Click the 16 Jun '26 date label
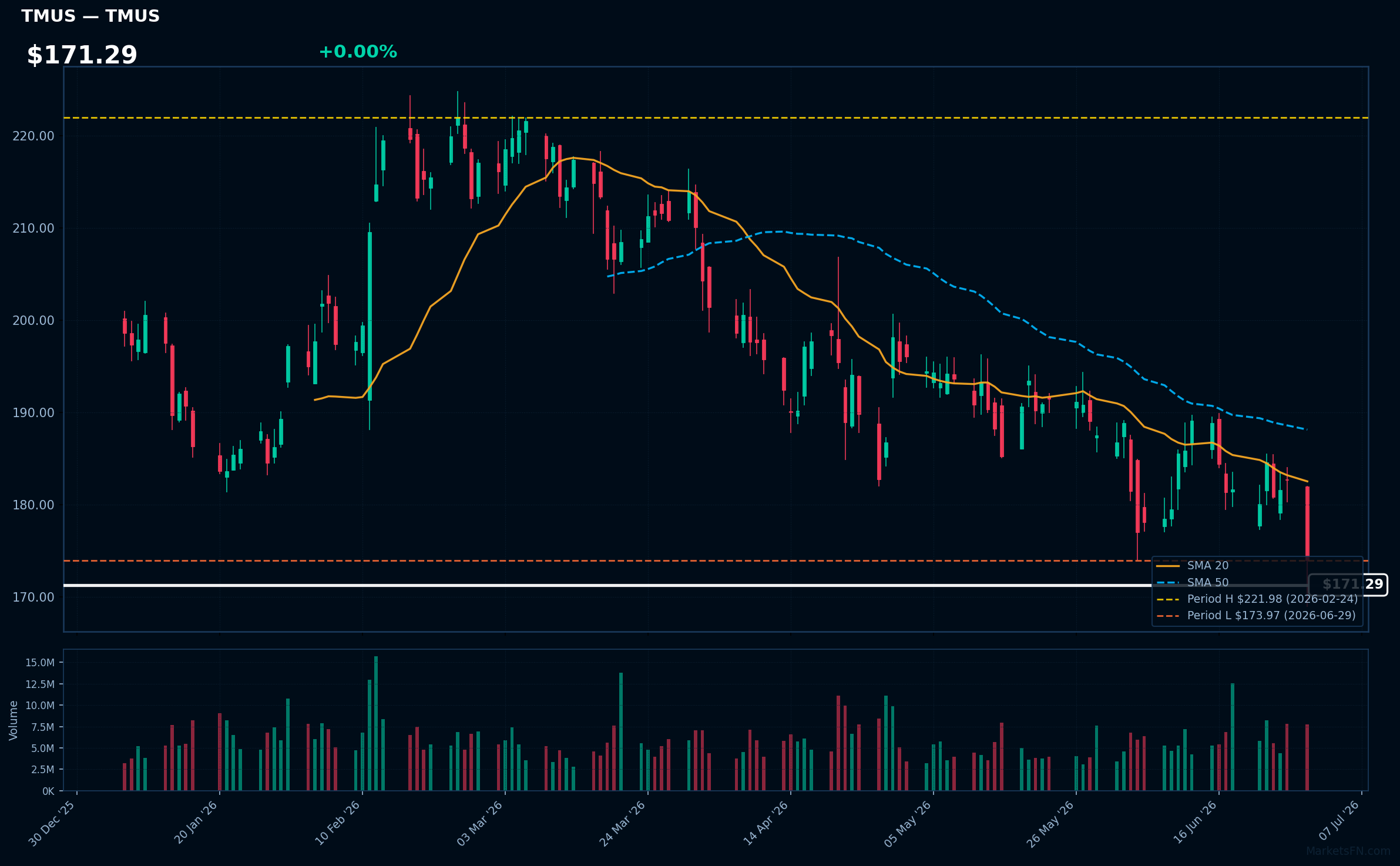The image size is (1400, 866). tap(1195, 823)
